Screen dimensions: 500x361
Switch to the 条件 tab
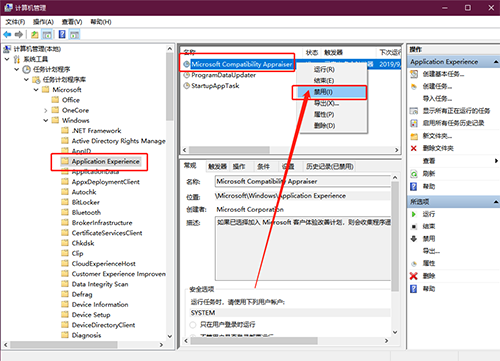263,166
